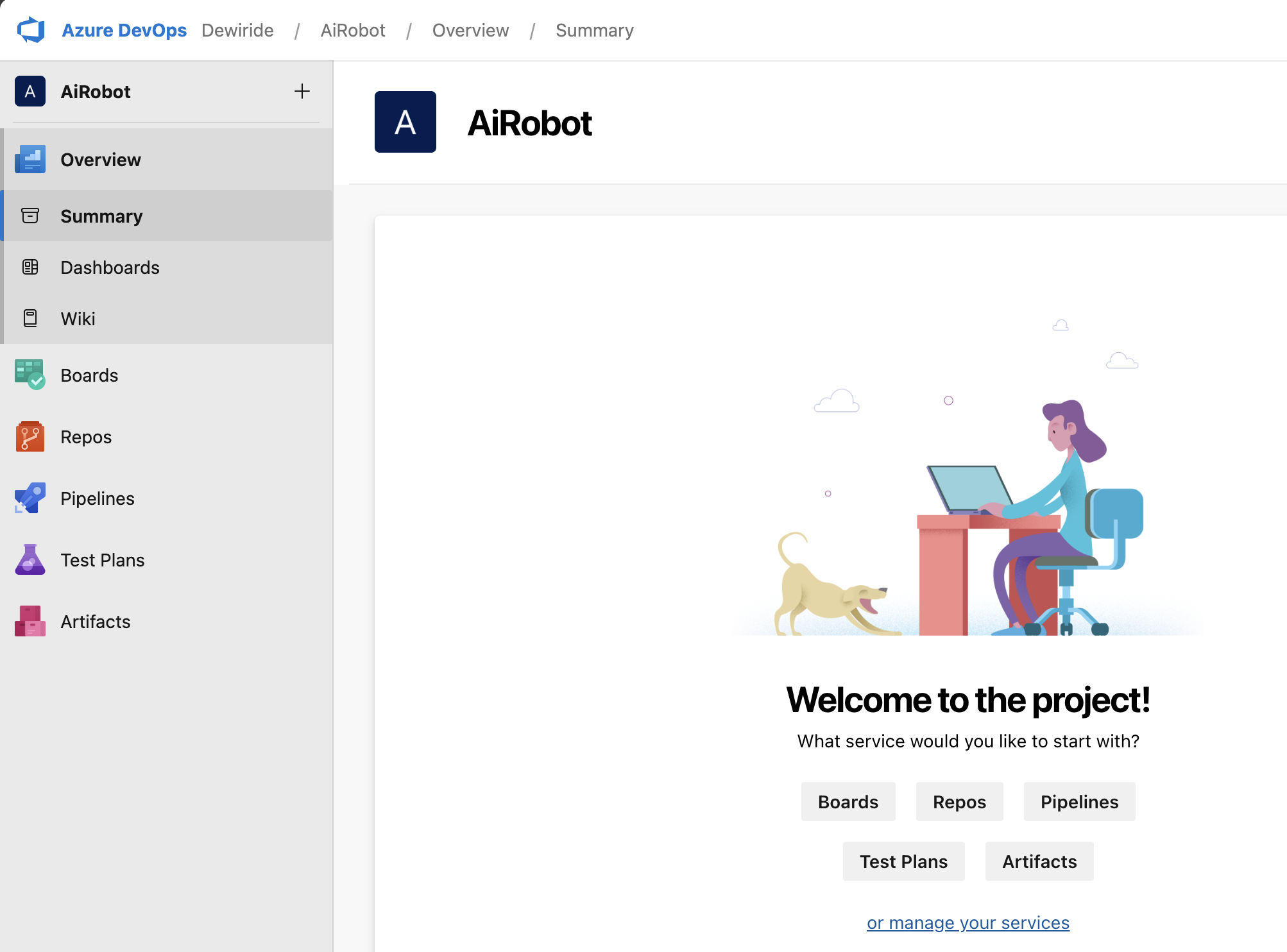Open Repos via its sidebar icon
Screen dimensions: 1287x952
pyautogui.click(x=30, y=437)
